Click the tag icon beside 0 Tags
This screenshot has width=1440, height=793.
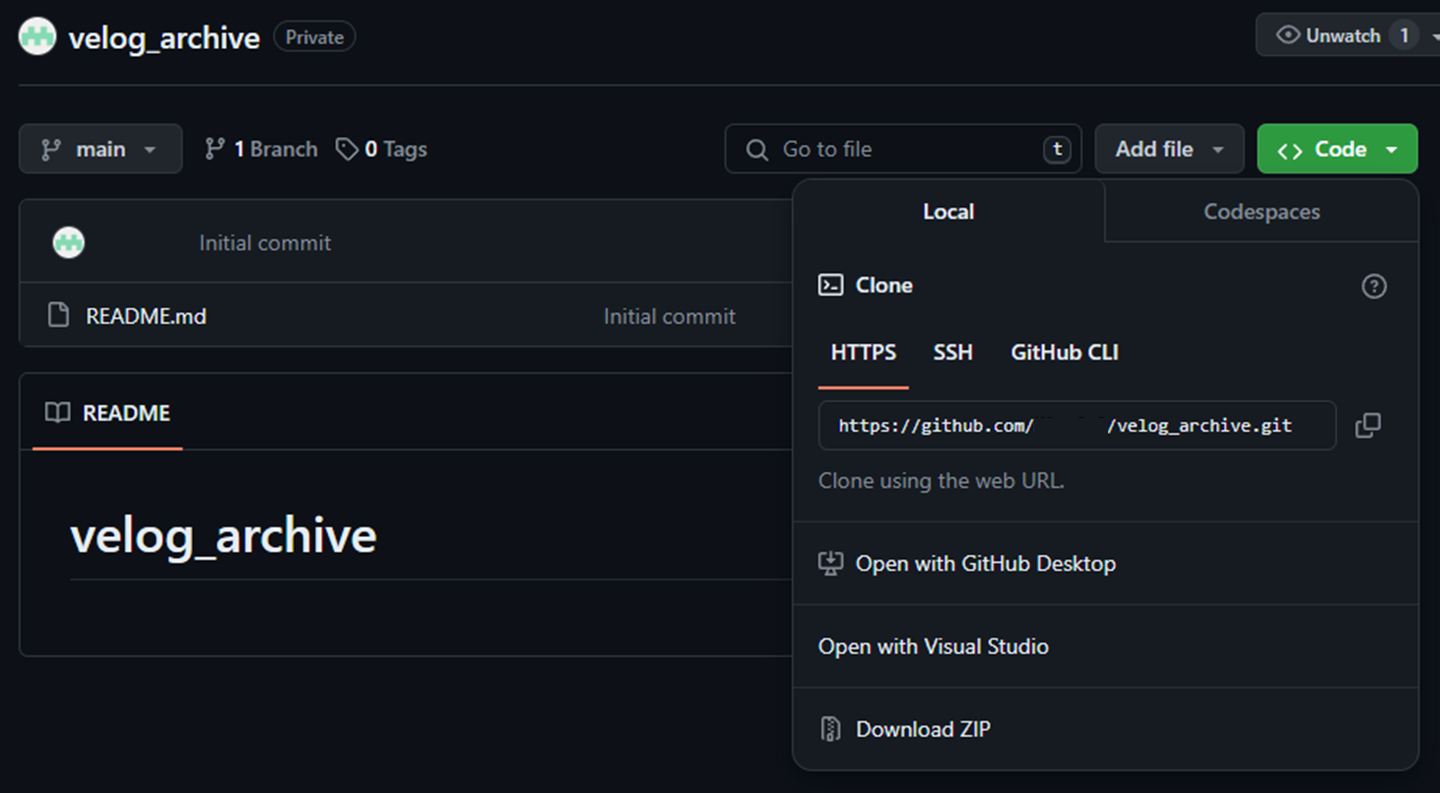click(347, 149)
